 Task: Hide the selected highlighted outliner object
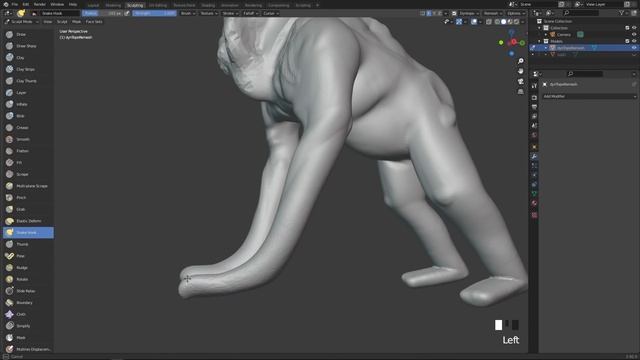[634, 48]
